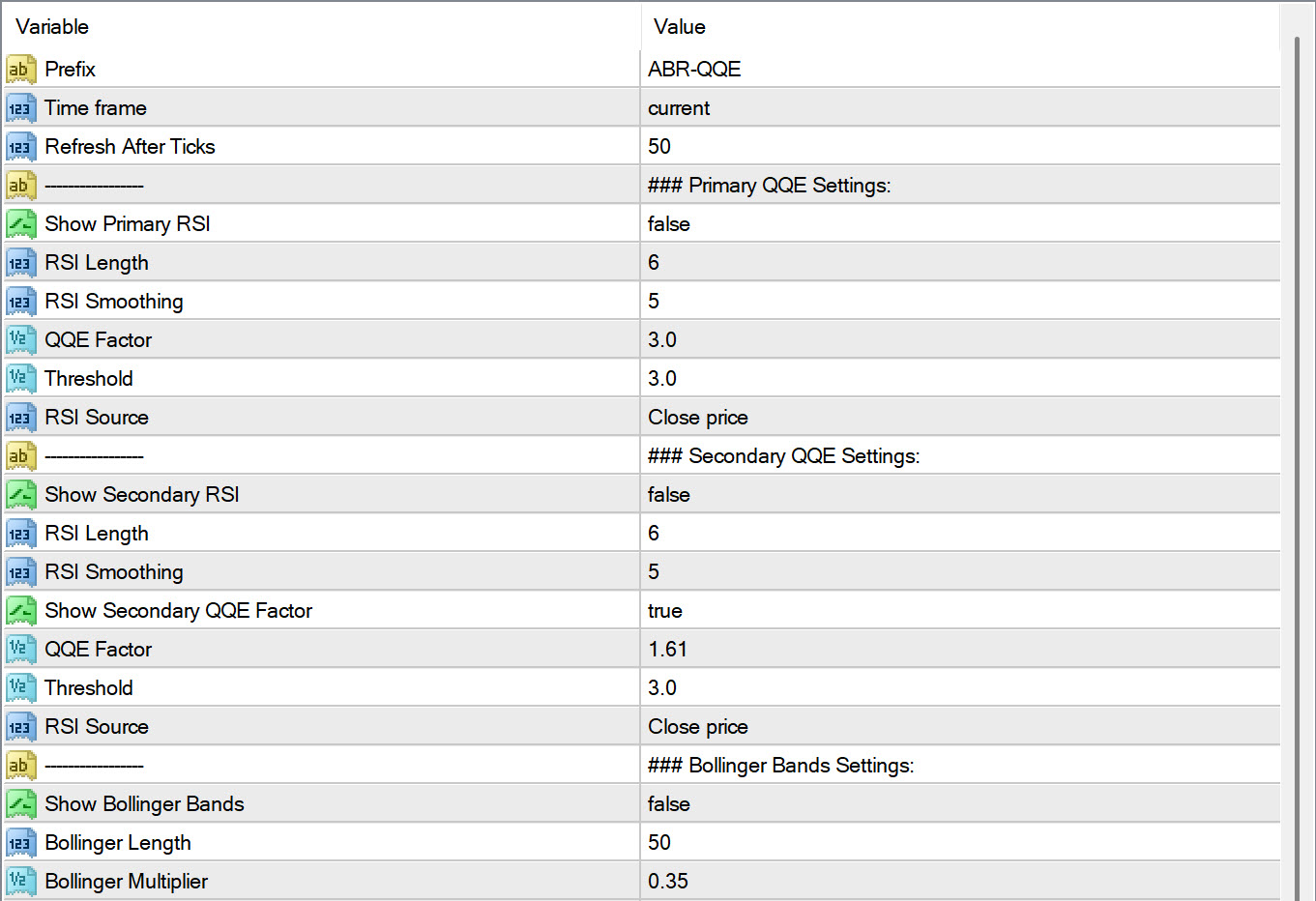Open RSI Source dropdown under Secondary QQE Settings
Screen dimensions: 1316x901
(x=698, y=726)
